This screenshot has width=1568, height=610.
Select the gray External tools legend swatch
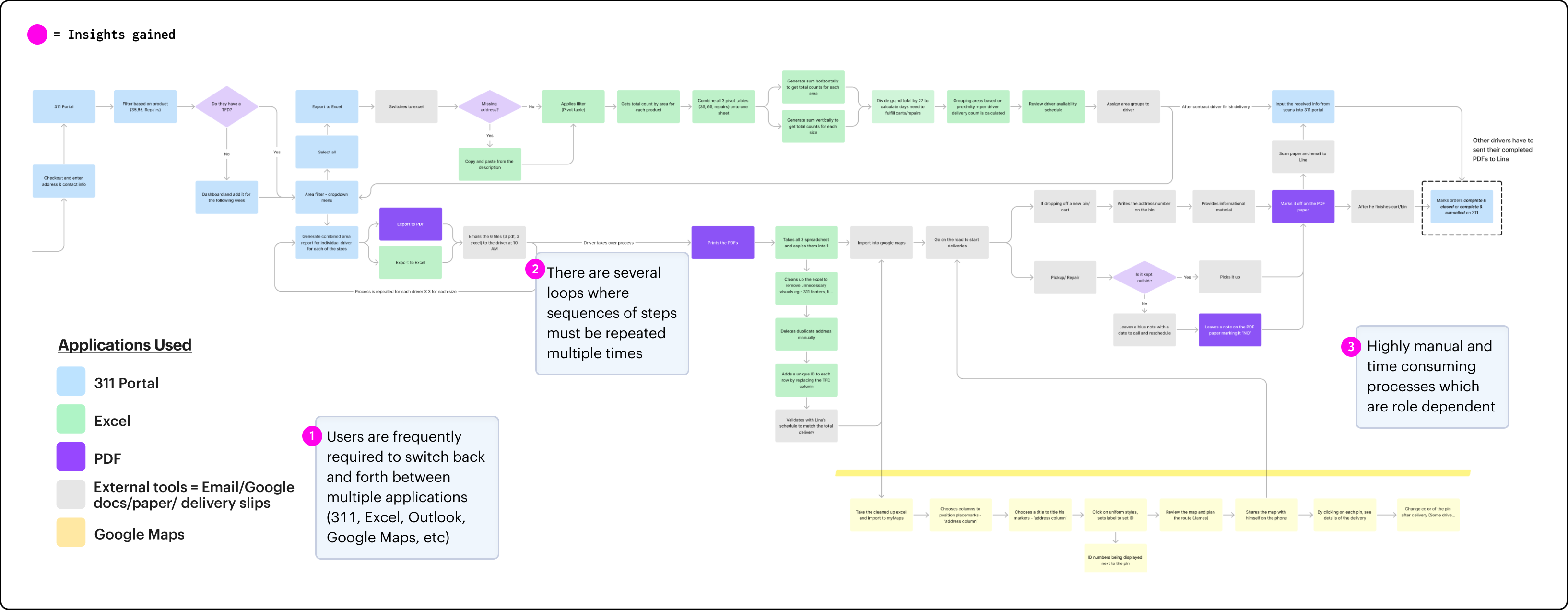point(71,494)
